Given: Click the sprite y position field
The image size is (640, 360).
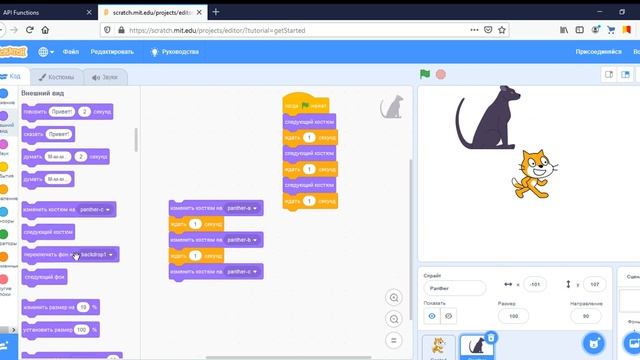Looking at the screenshot, I should coord(594,284).
